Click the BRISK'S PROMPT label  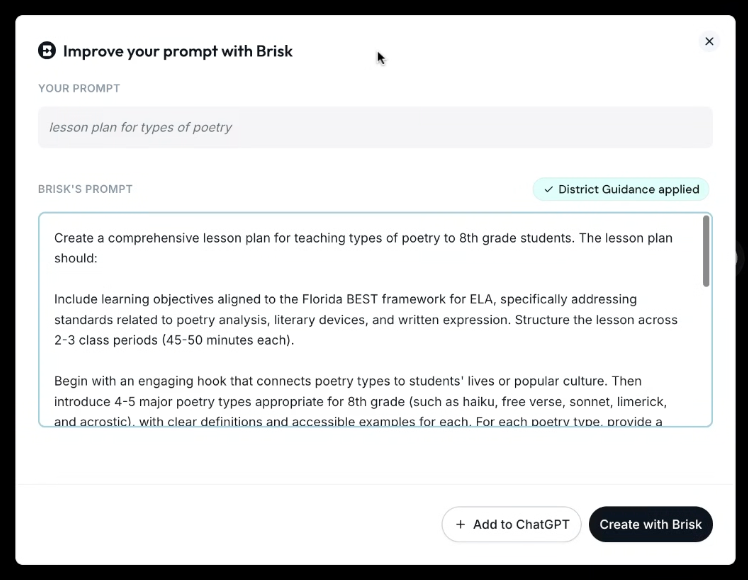(85, 189)
